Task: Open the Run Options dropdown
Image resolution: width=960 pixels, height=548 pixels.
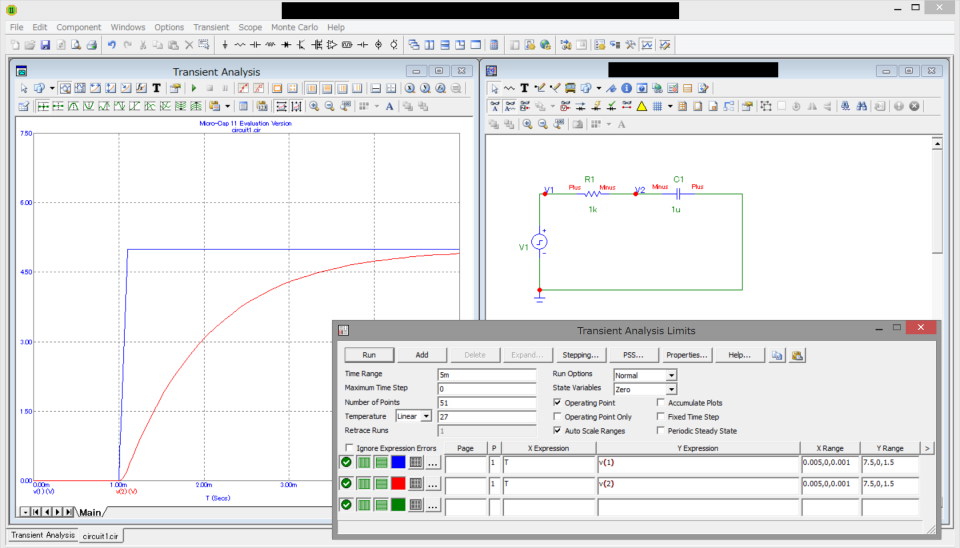Action: click(x=671, y=375)
